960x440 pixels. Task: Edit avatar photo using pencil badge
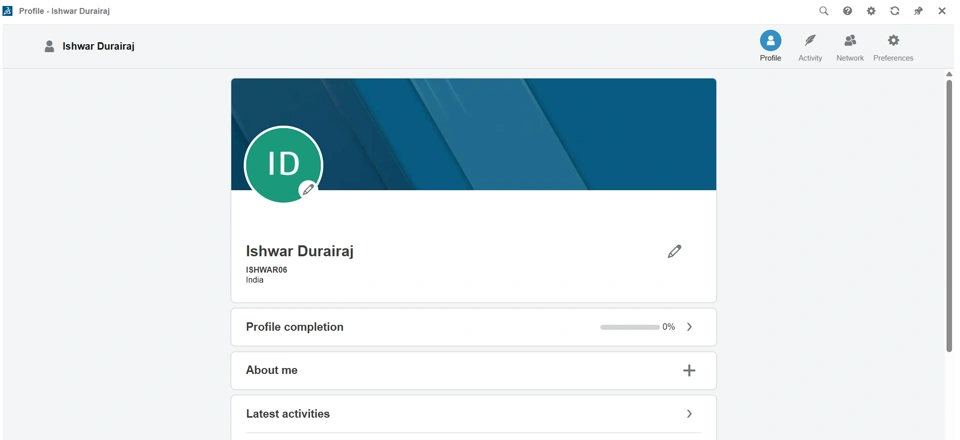click(308, 189)
